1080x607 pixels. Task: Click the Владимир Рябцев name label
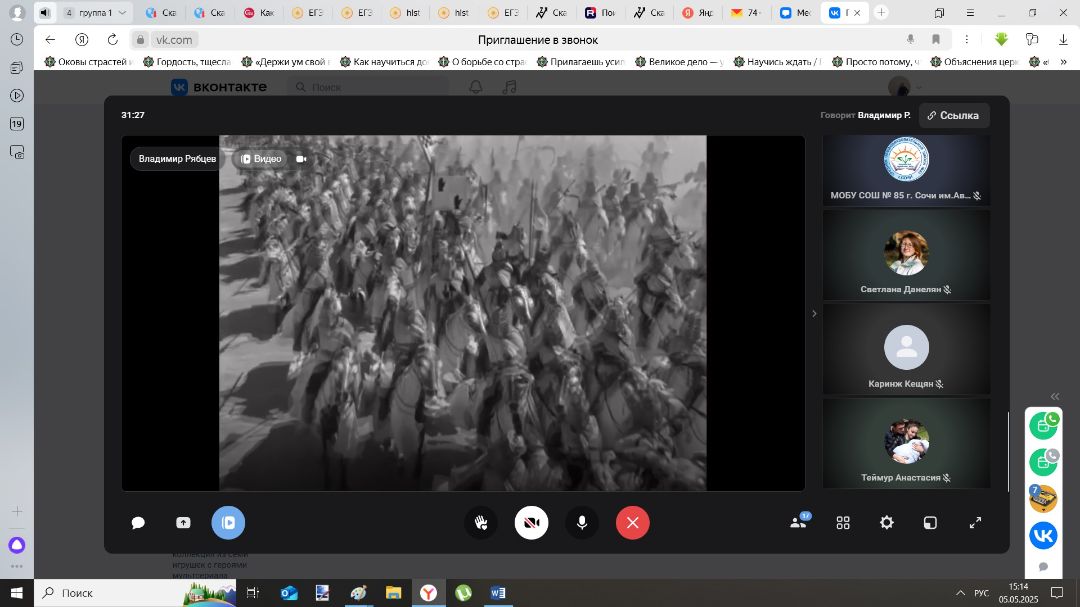pos(177,158)
